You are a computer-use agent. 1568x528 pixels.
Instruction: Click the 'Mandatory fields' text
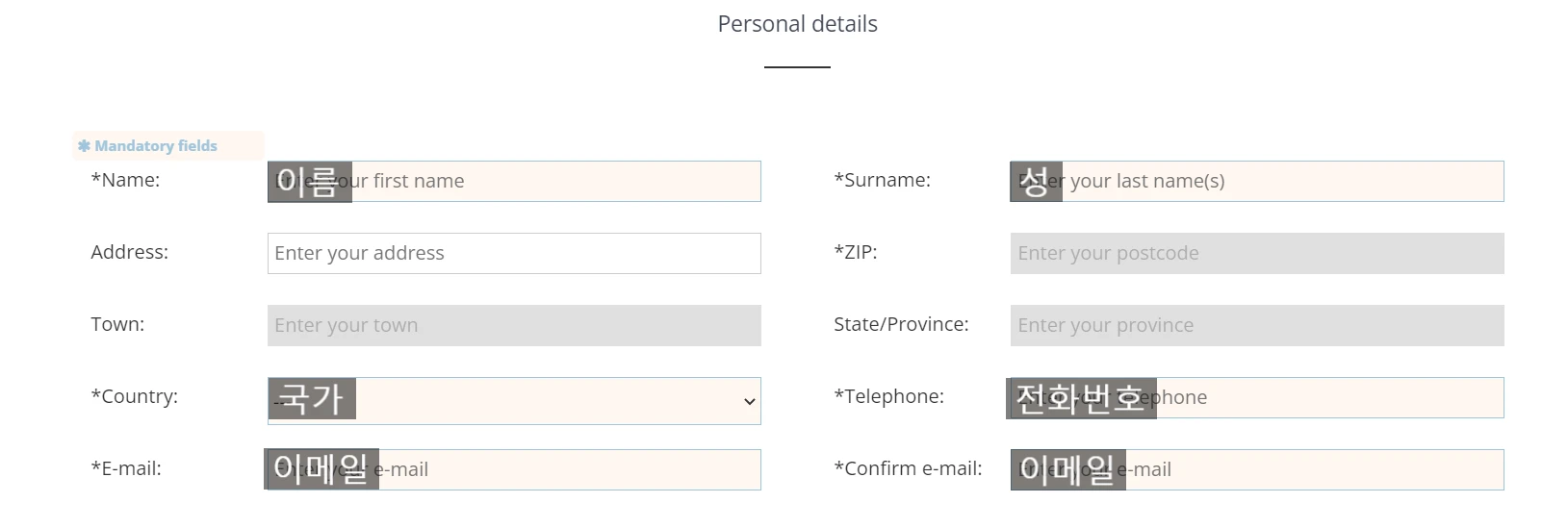(156, 146)
